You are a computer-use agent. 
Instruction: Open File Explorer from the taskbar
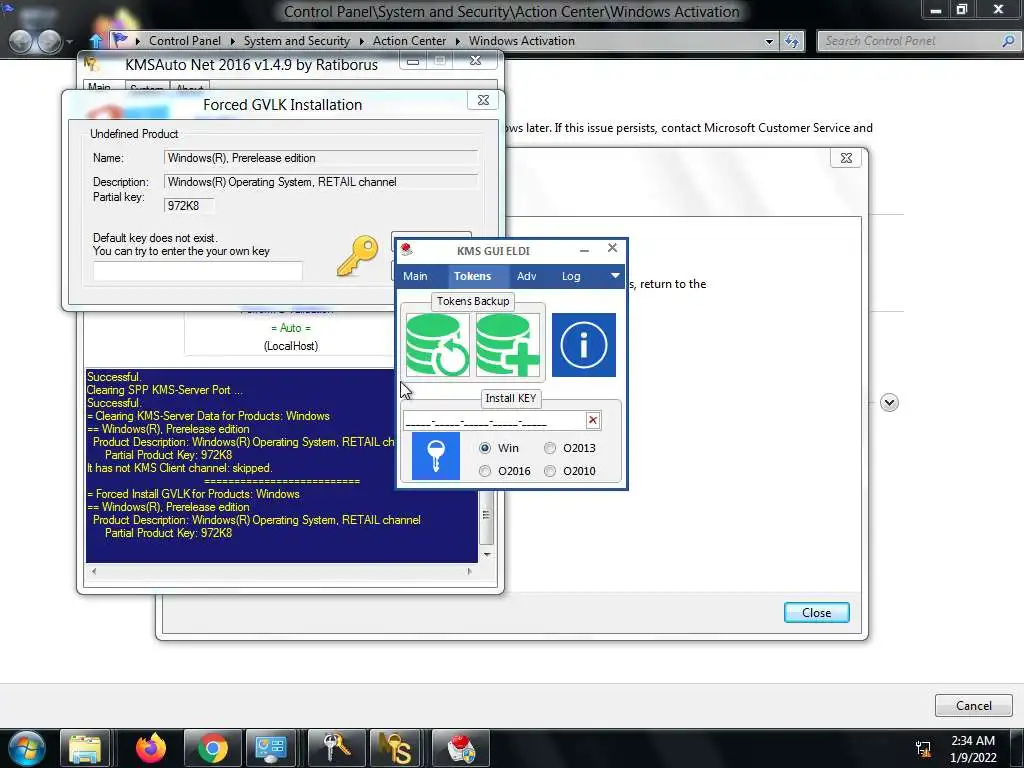click(x=85, y=748)
